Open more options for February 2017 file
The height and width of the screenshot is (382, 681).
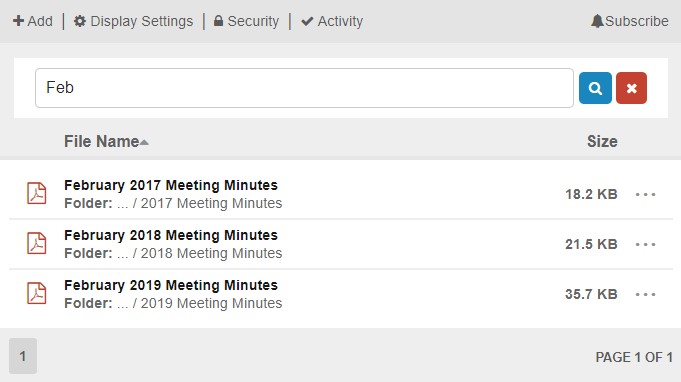click(645, 194)
